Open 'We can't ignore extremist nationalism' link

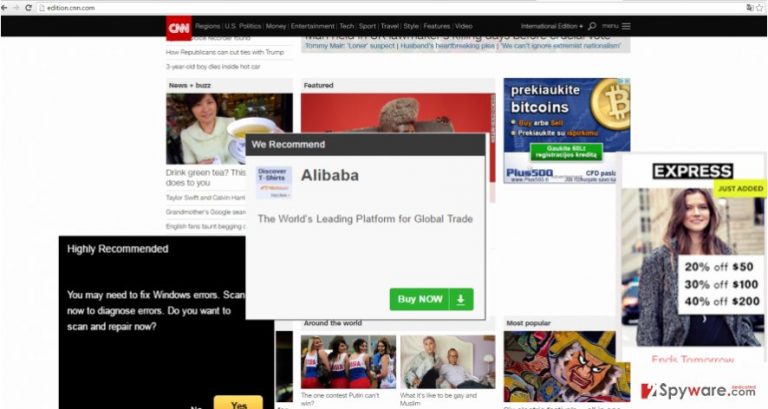coord(561,46)
